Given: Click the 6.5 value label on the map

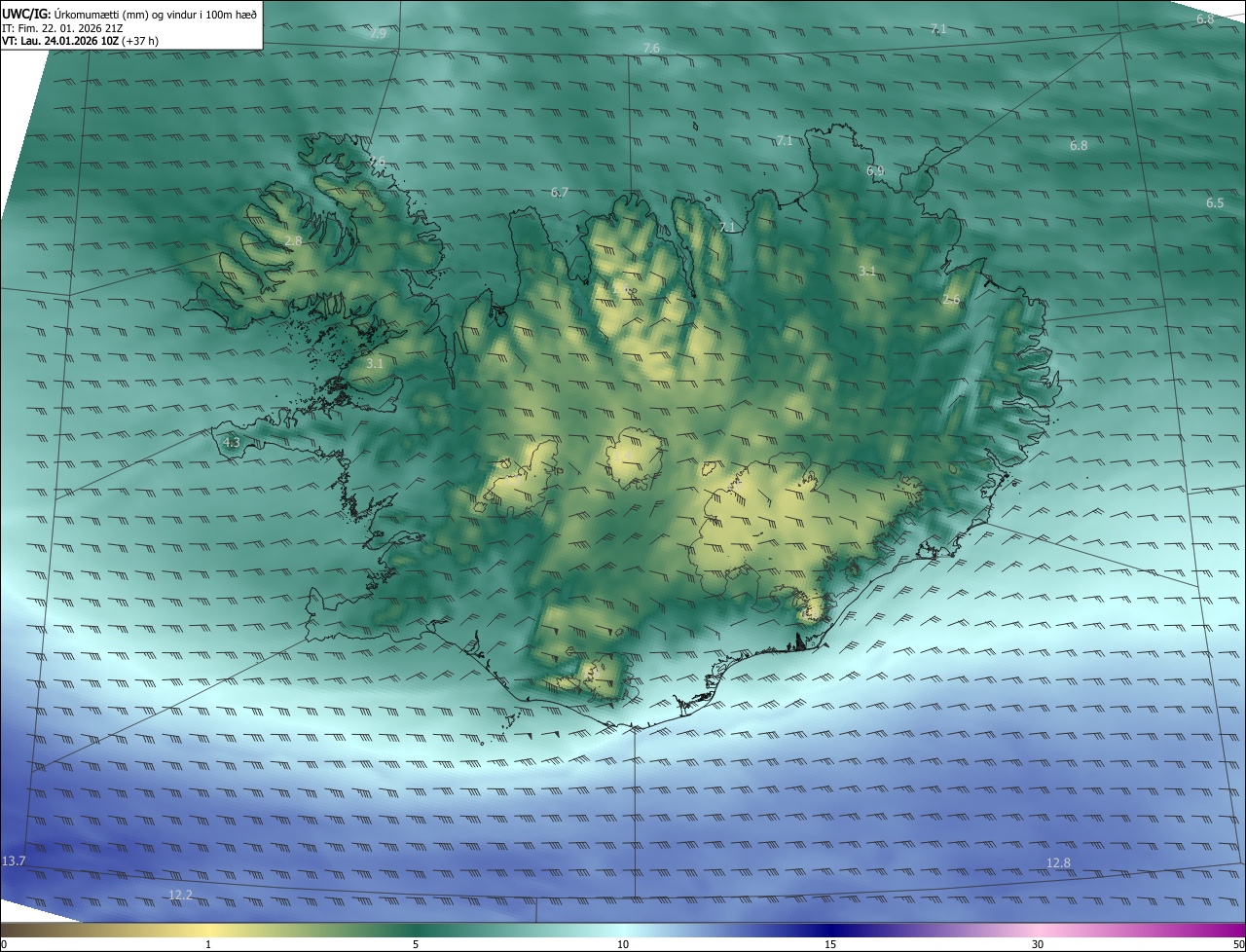Looking at the screenshot, I should (1215, 203).
